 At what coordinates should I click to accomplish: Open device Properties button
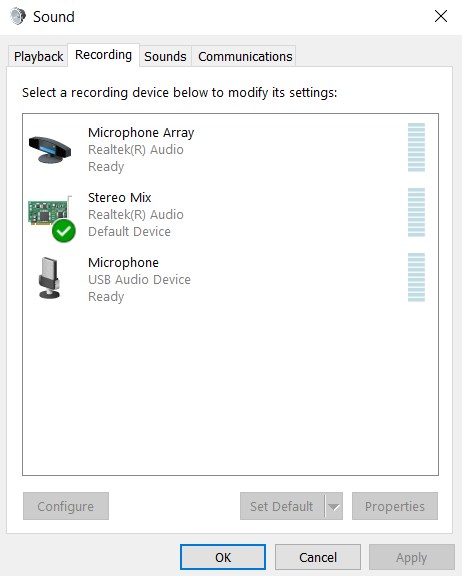coord(395,506)
